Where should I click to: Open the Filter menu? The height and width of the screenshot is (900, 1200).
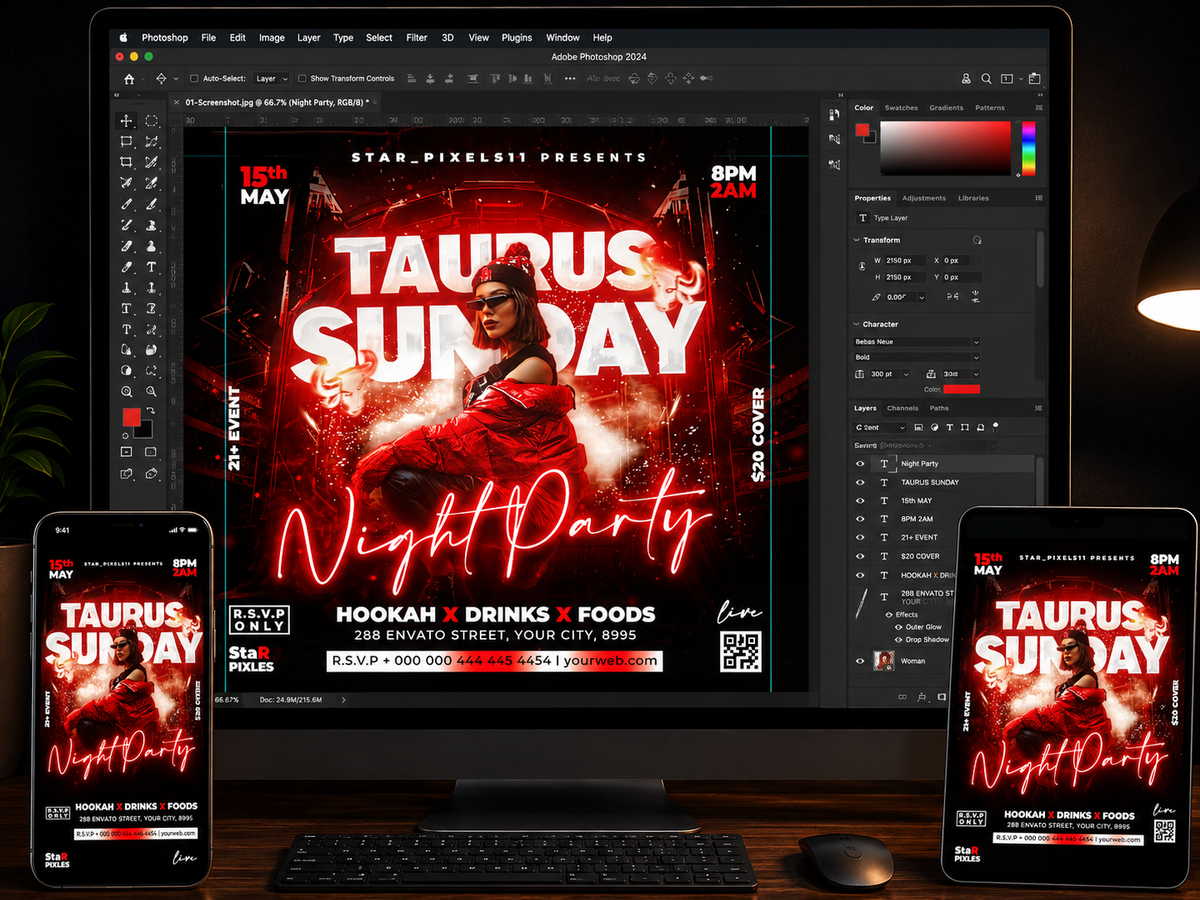click(x=417, y=37)
